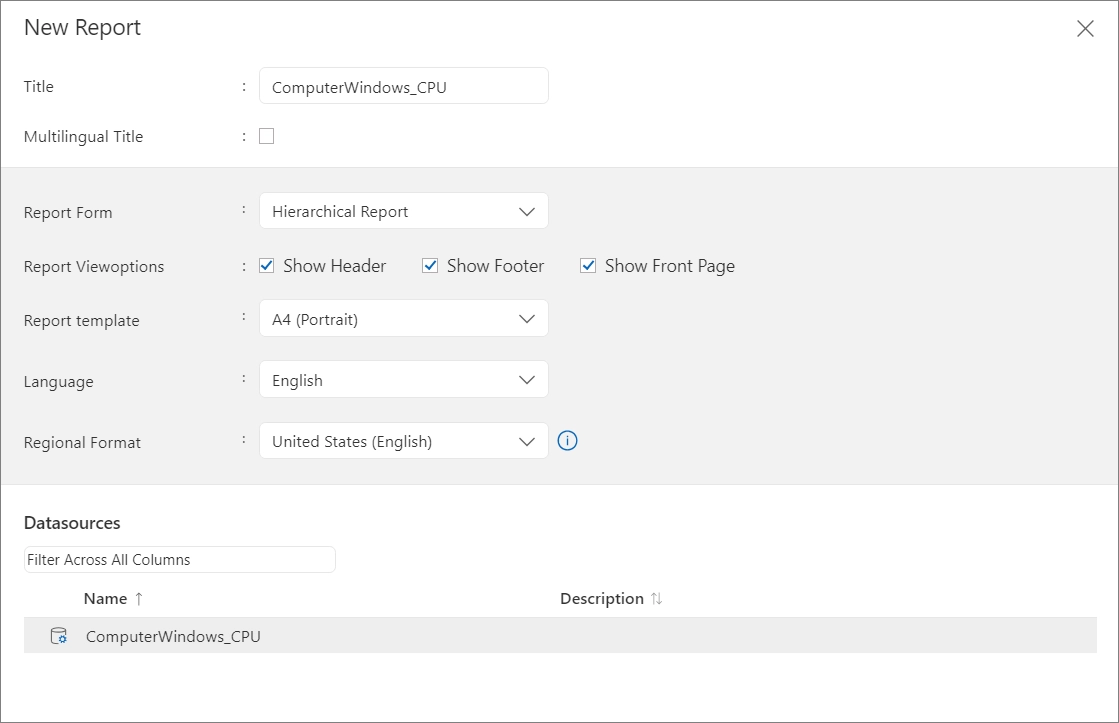This screenshot has width=1119, height=723.
Task: Disable the Show Front Page option
Action: point(588,265)
